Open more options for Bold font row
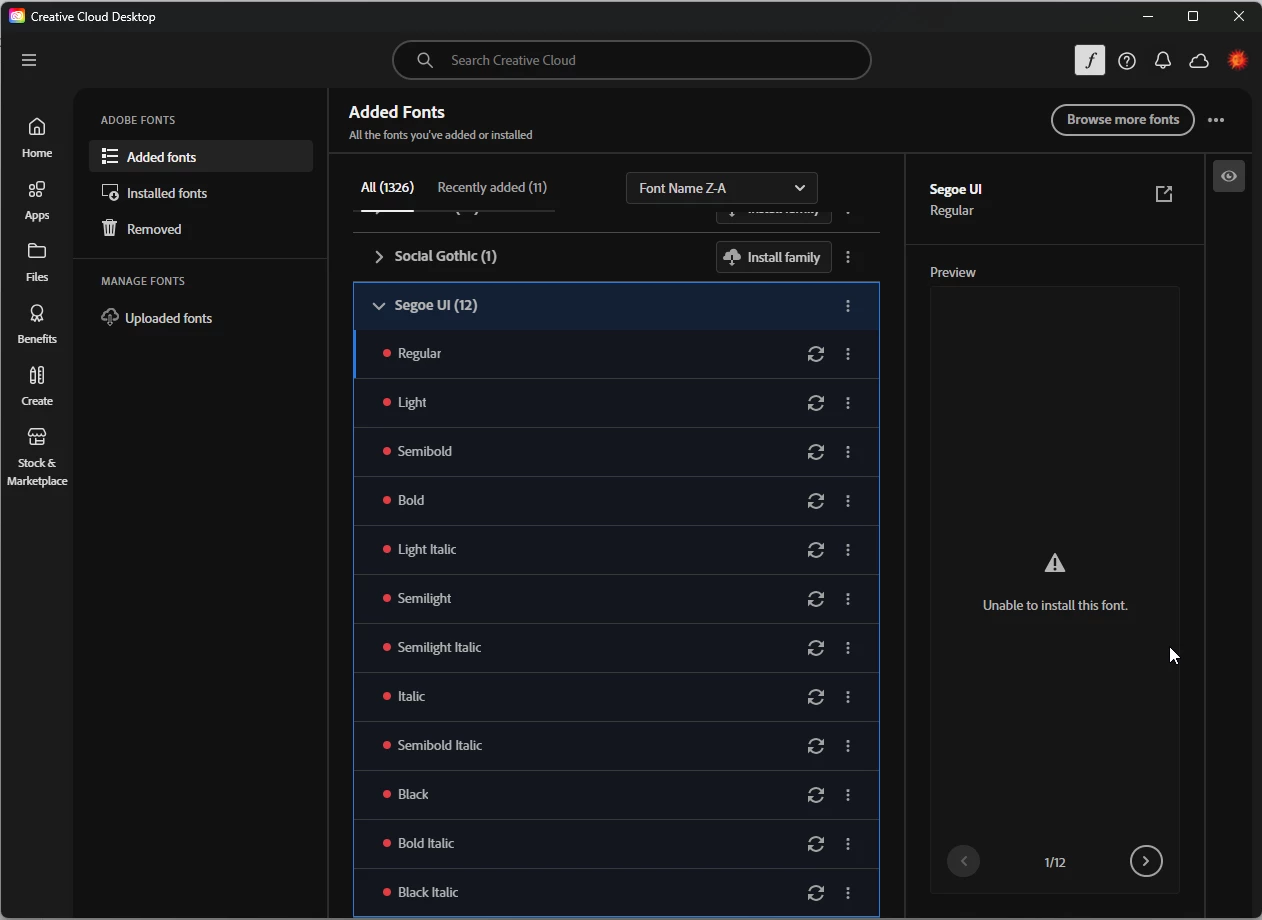Screen dimensions: 1262x920 [848, 501]
